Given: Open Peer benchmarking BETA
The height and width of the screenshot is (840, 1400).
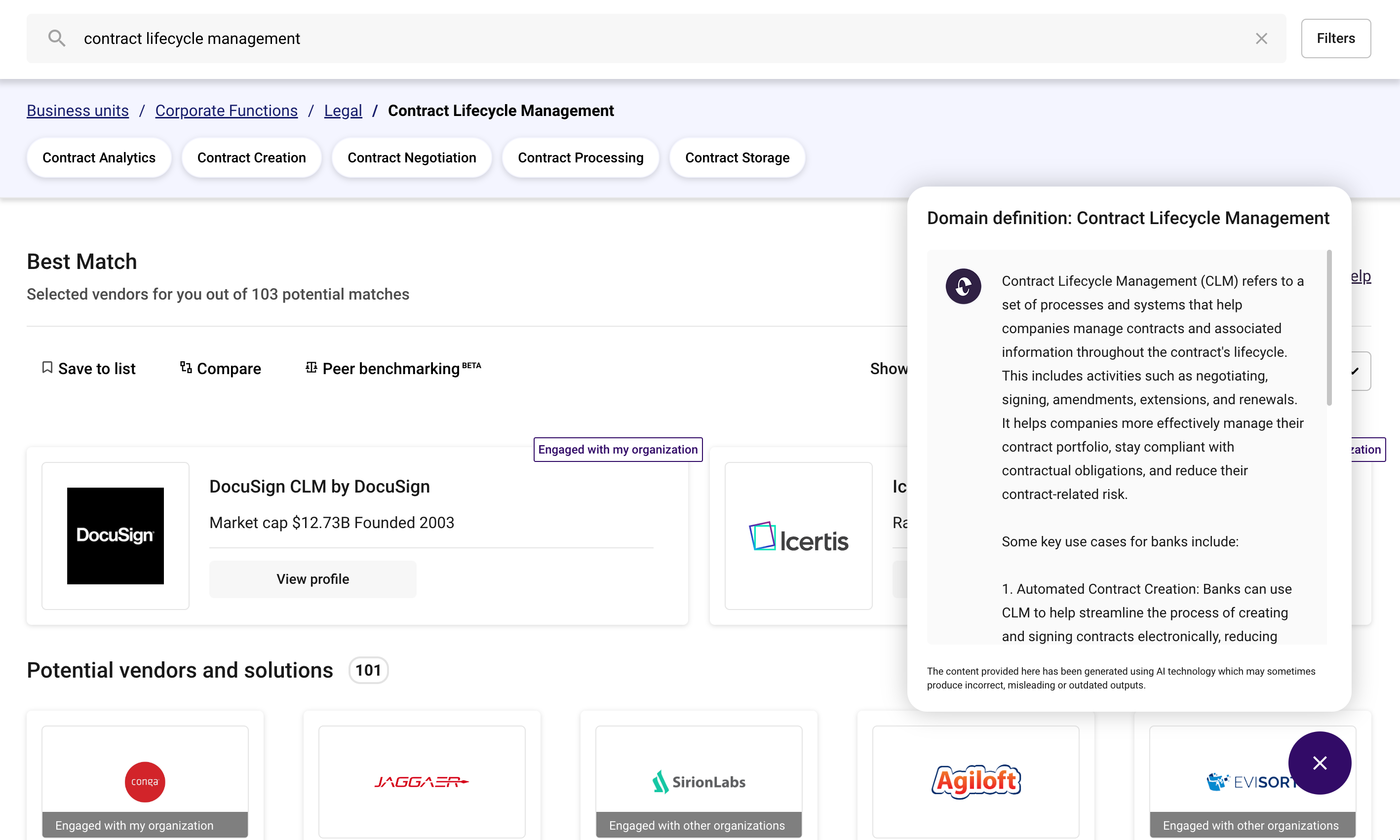Looking at the screenshot, I should pyautogui.click(x=393, y=369).
